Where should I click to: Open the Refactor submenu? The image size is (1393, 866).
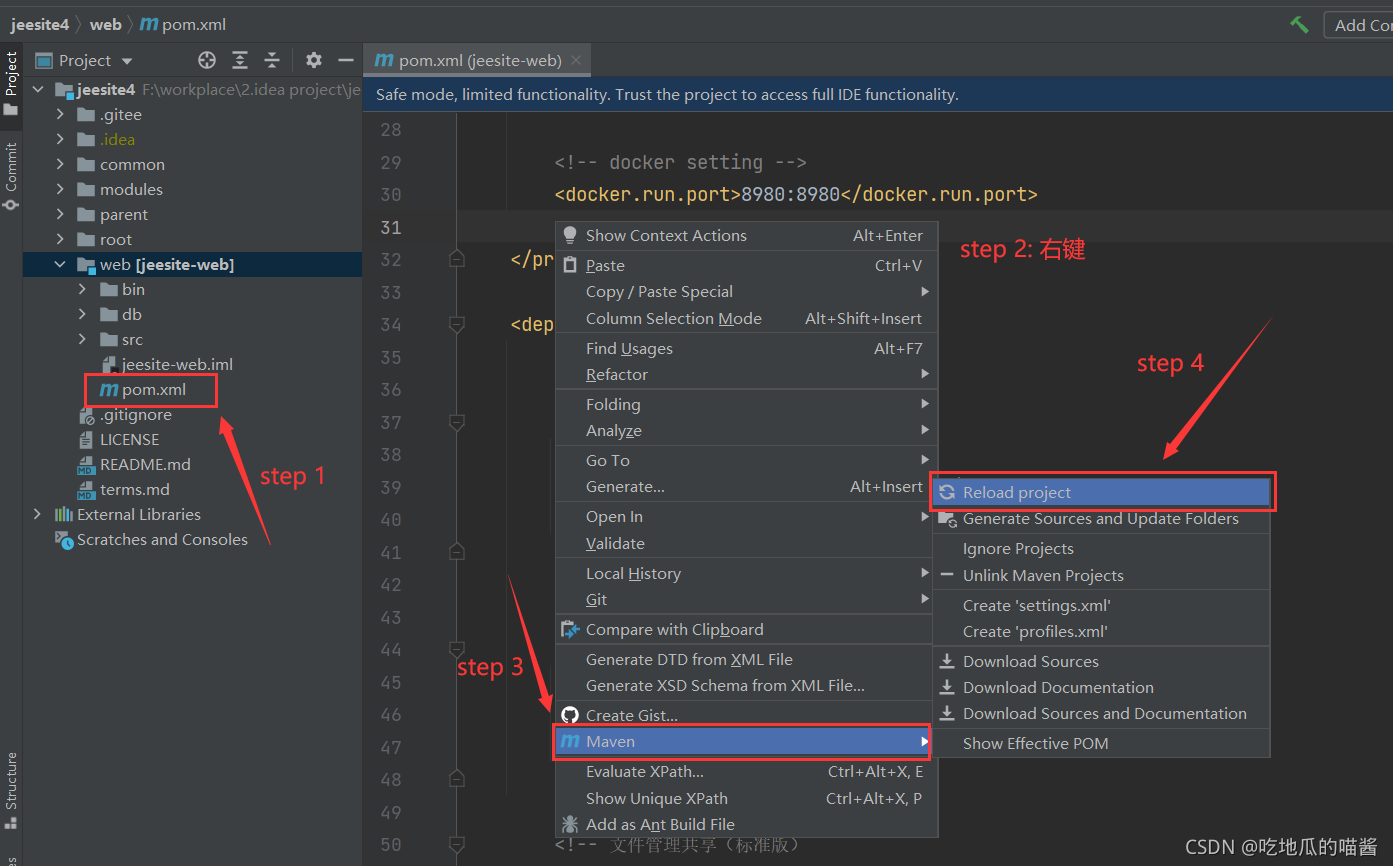(x=746, y=374)
